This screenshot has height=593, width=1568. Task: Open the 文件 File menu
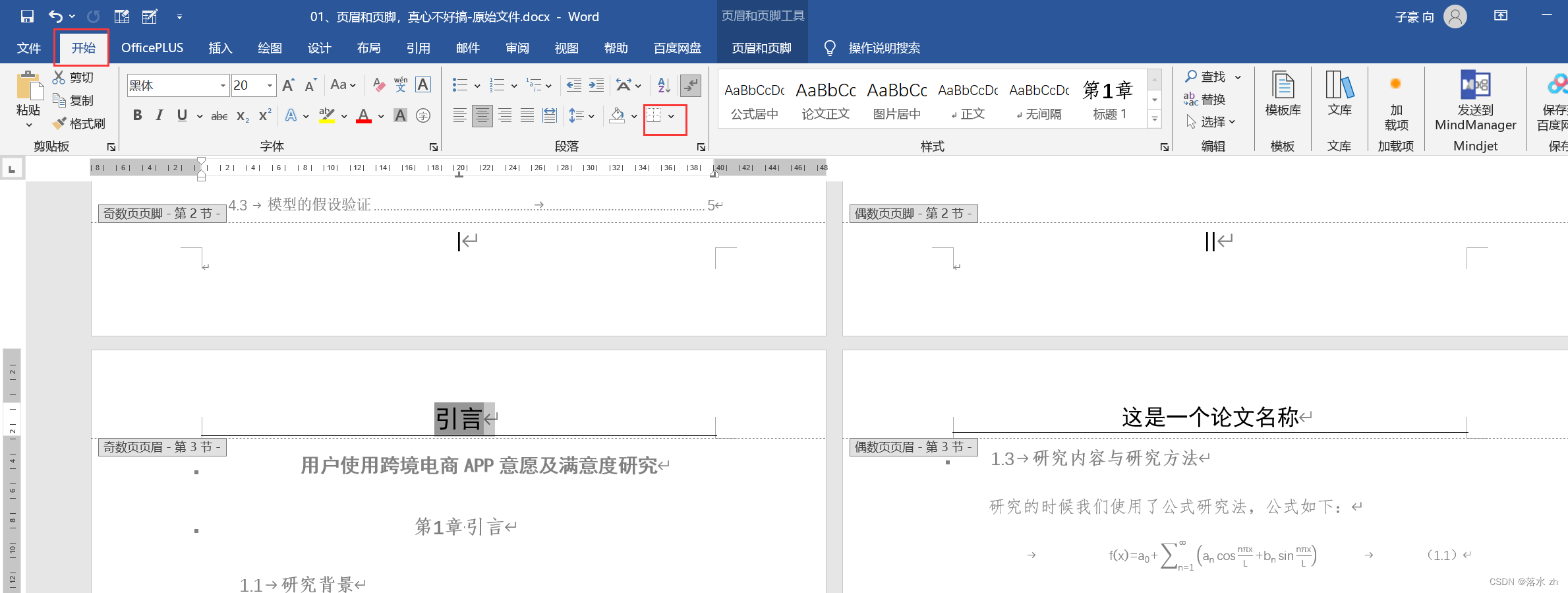pos(29,47)
